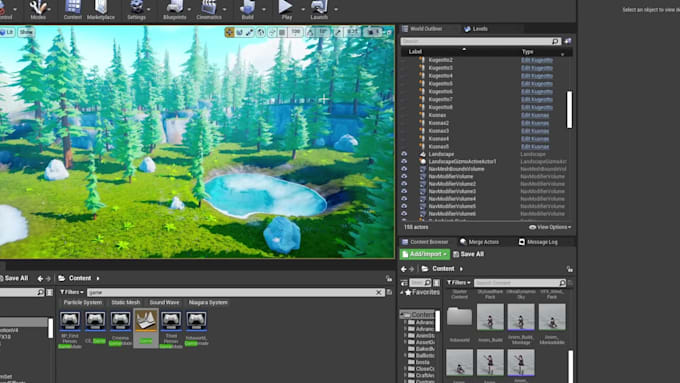This screenshot has width=680, height=383.
Task: Select the rotate gizmo tool in viewport
Action: pos(239,32)
